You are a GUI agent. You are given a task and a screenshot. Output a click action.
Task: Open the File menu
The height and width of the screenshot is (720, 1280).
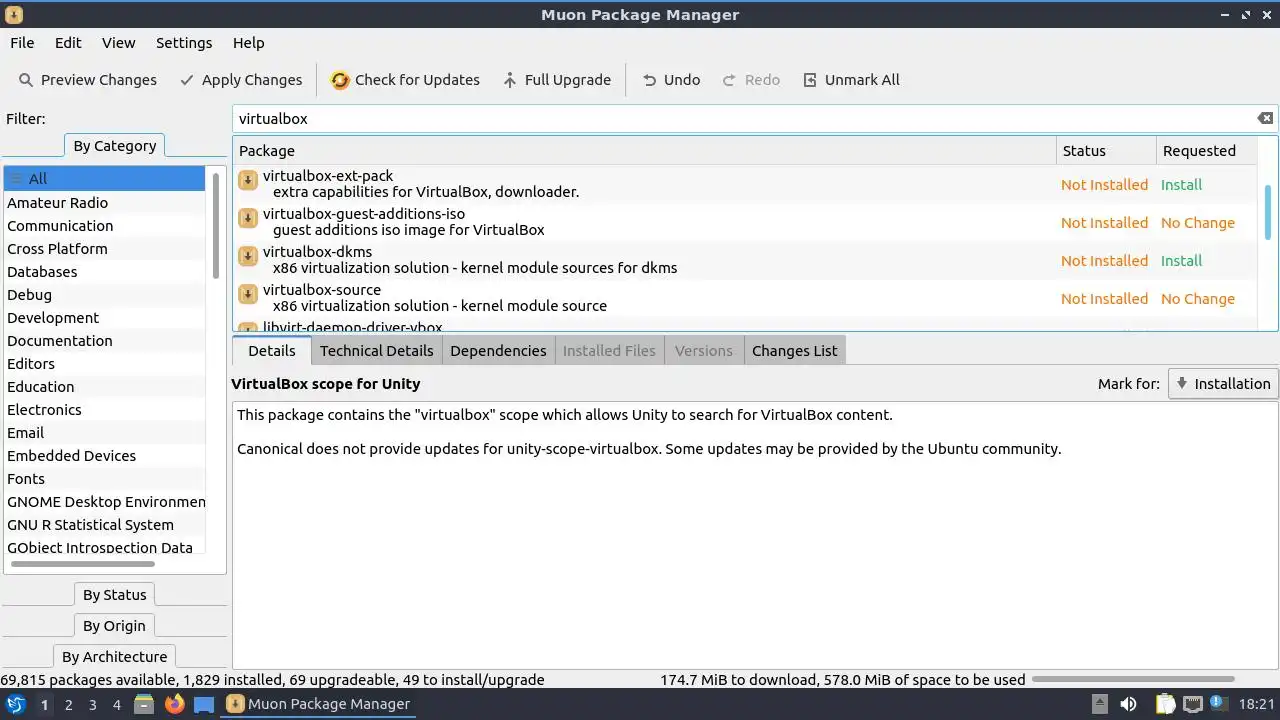[x=22, y=43]
